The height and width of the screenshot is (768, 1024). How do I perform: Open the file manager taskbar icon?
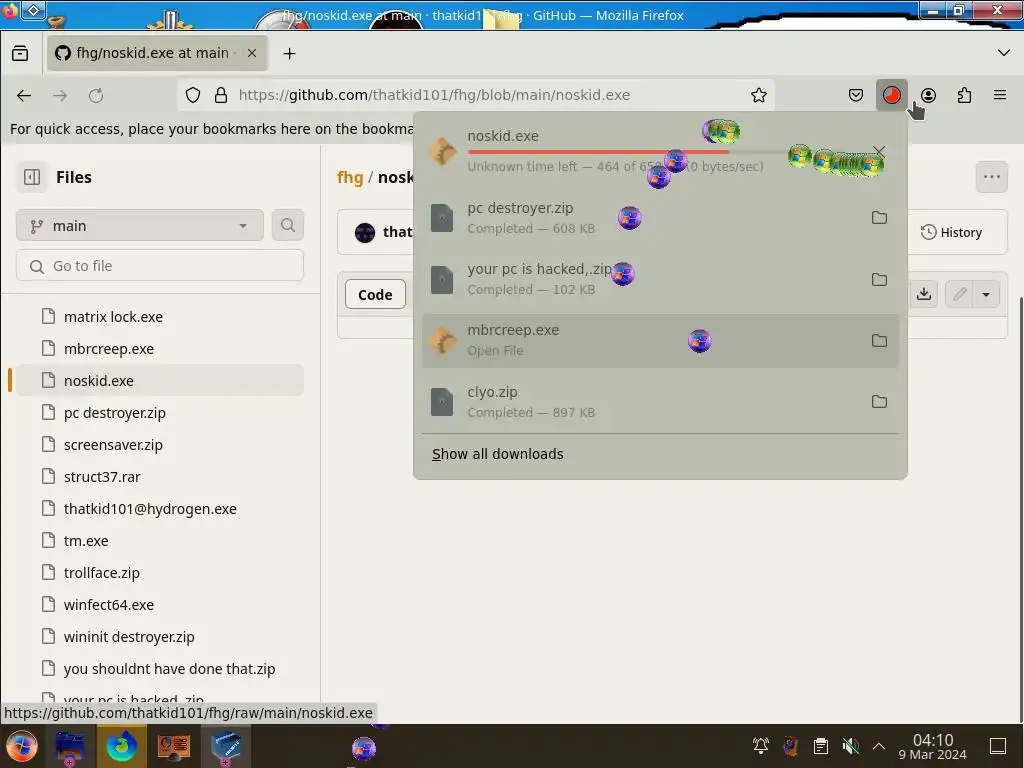click(x=70, y=746)
